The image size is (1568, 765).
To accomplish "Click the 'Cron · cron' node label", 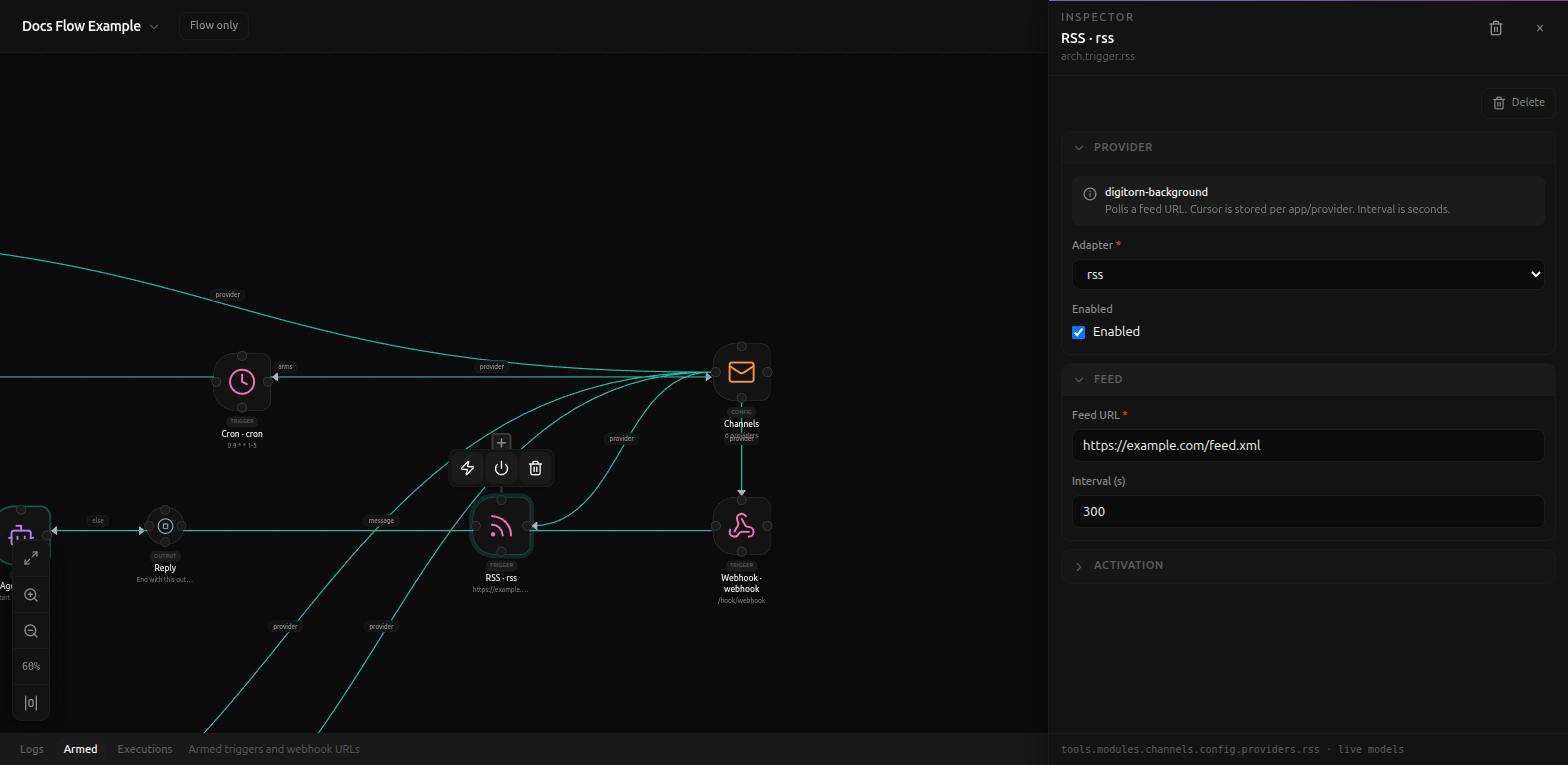I will click(242, 434).
